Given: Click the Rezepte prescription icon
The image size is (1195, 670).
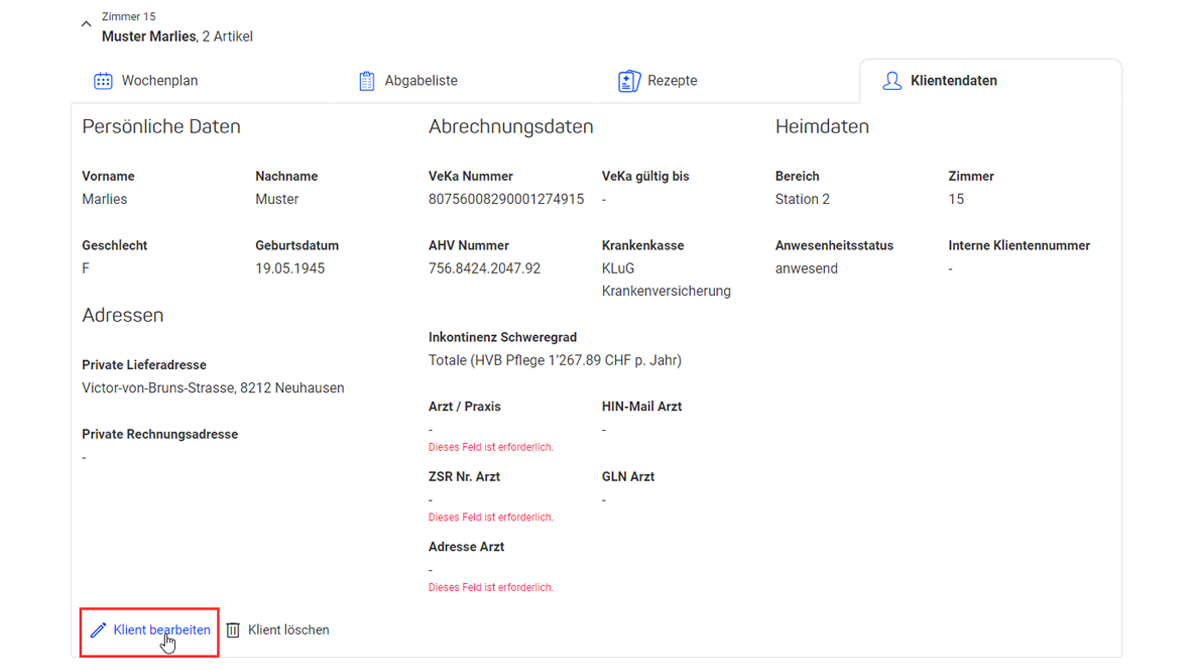Looking at the screenshot, I should click(x=629, y=81).
